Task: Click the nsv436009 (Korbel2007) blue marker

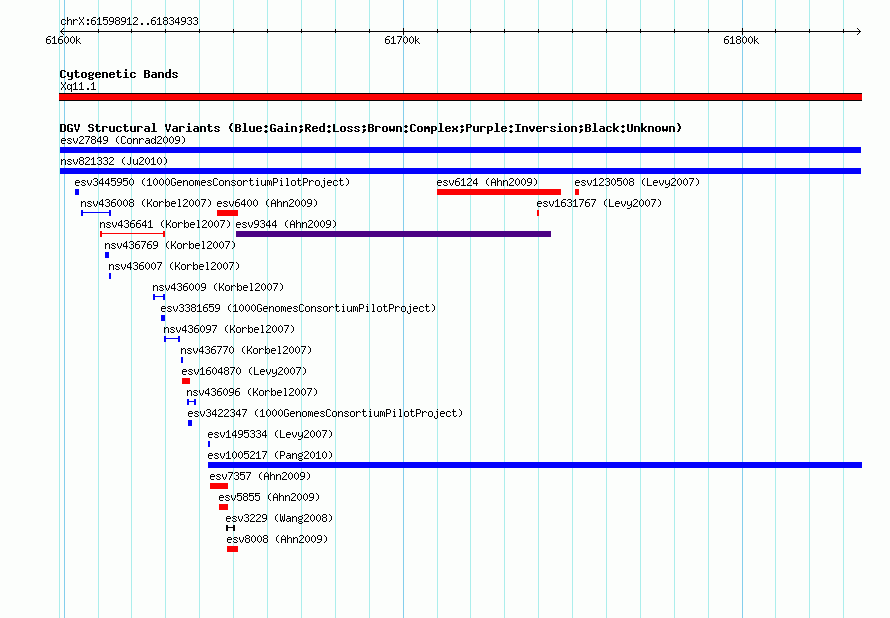Action: coord(159,297)
